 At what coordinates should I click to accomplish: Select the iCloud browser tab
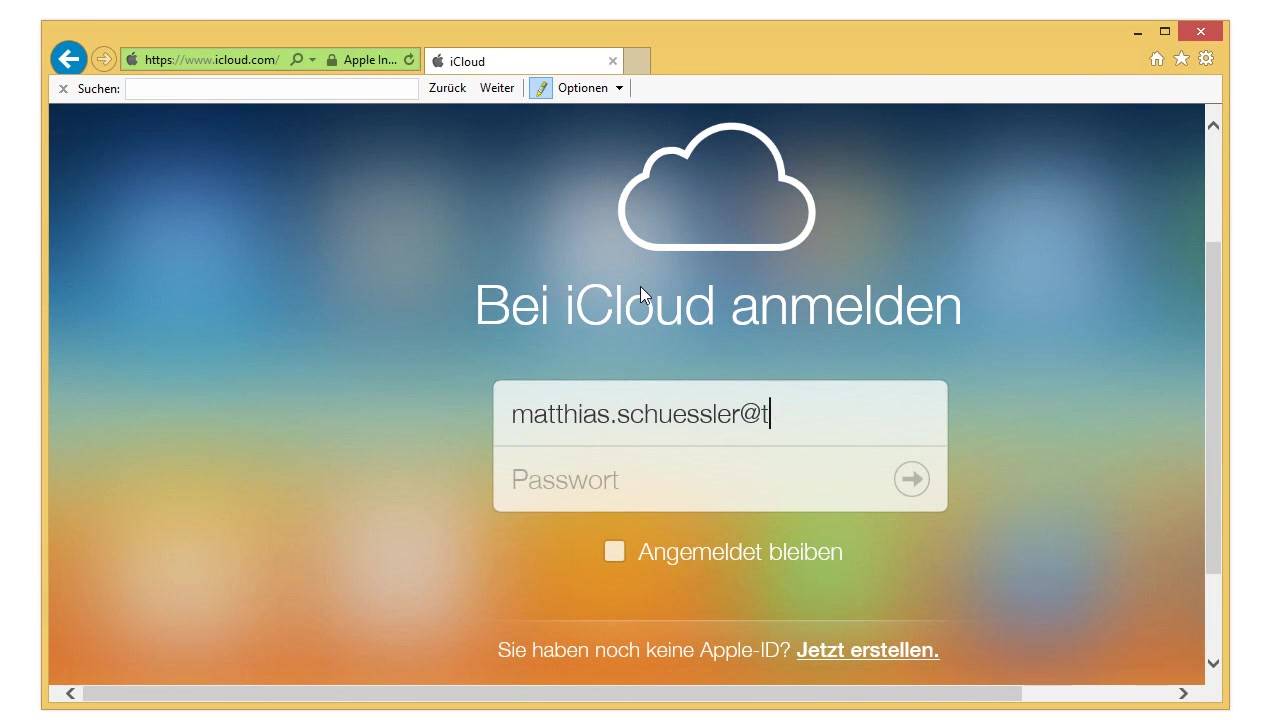(523, 61)
